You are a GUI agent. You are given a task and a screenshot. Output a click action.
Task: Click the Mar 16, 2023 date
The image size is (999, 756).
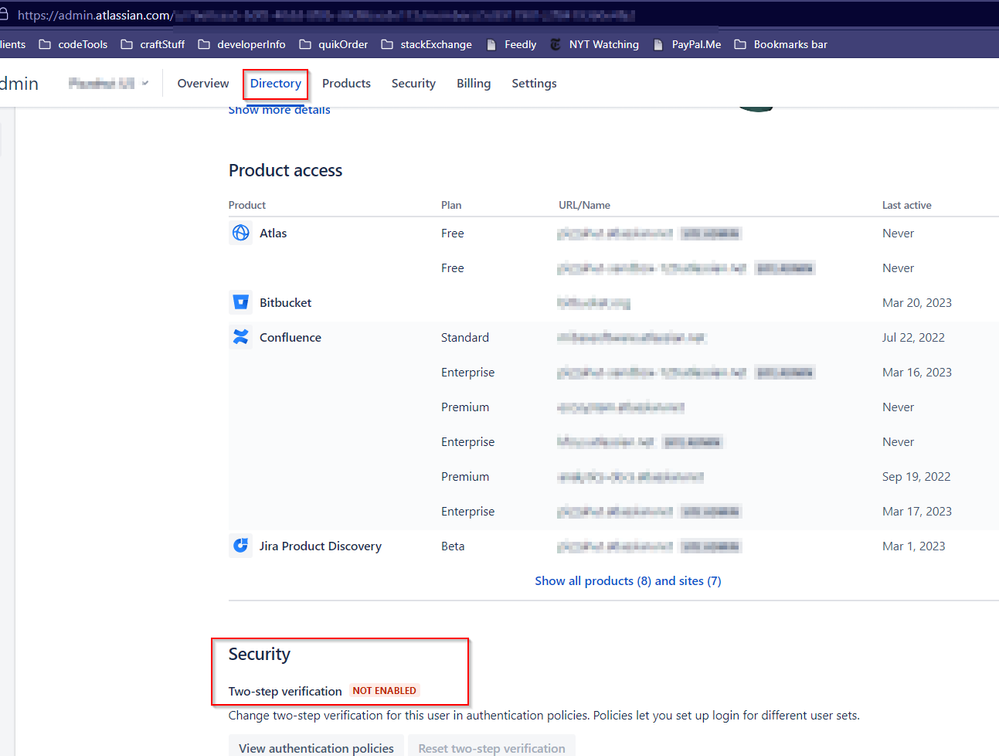click(x=917, y=372)
